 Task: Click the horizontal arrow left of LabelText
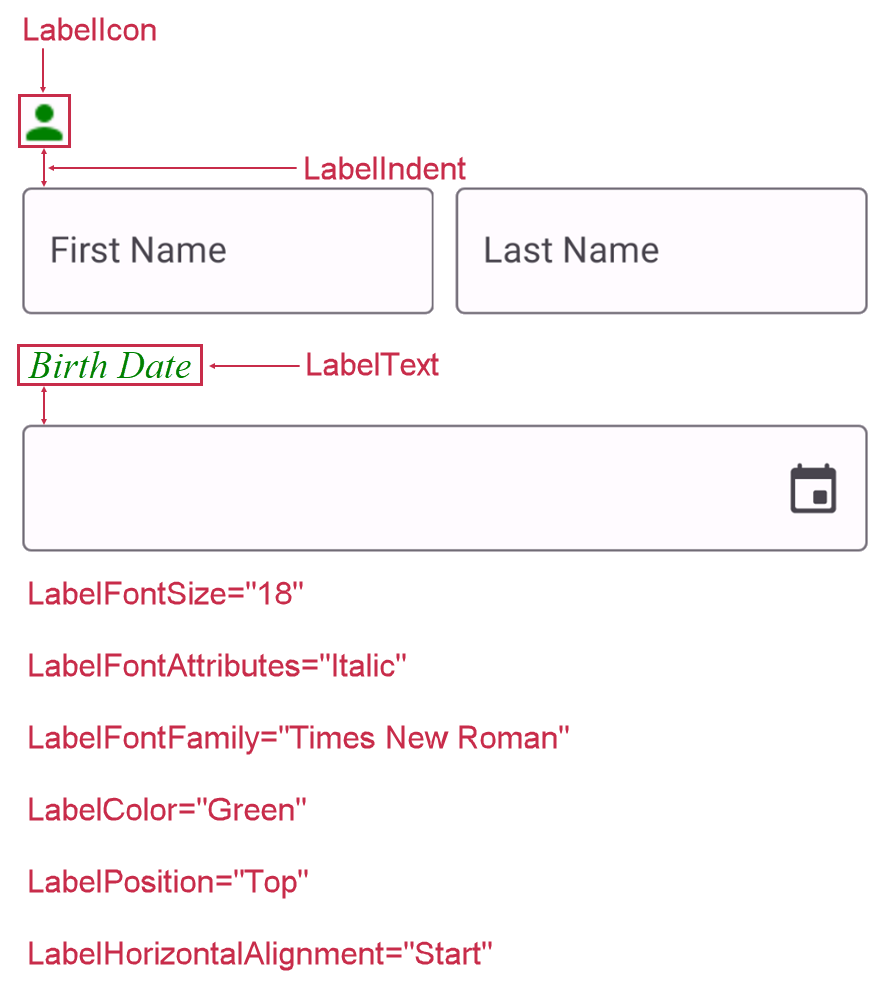click(254, 366)
